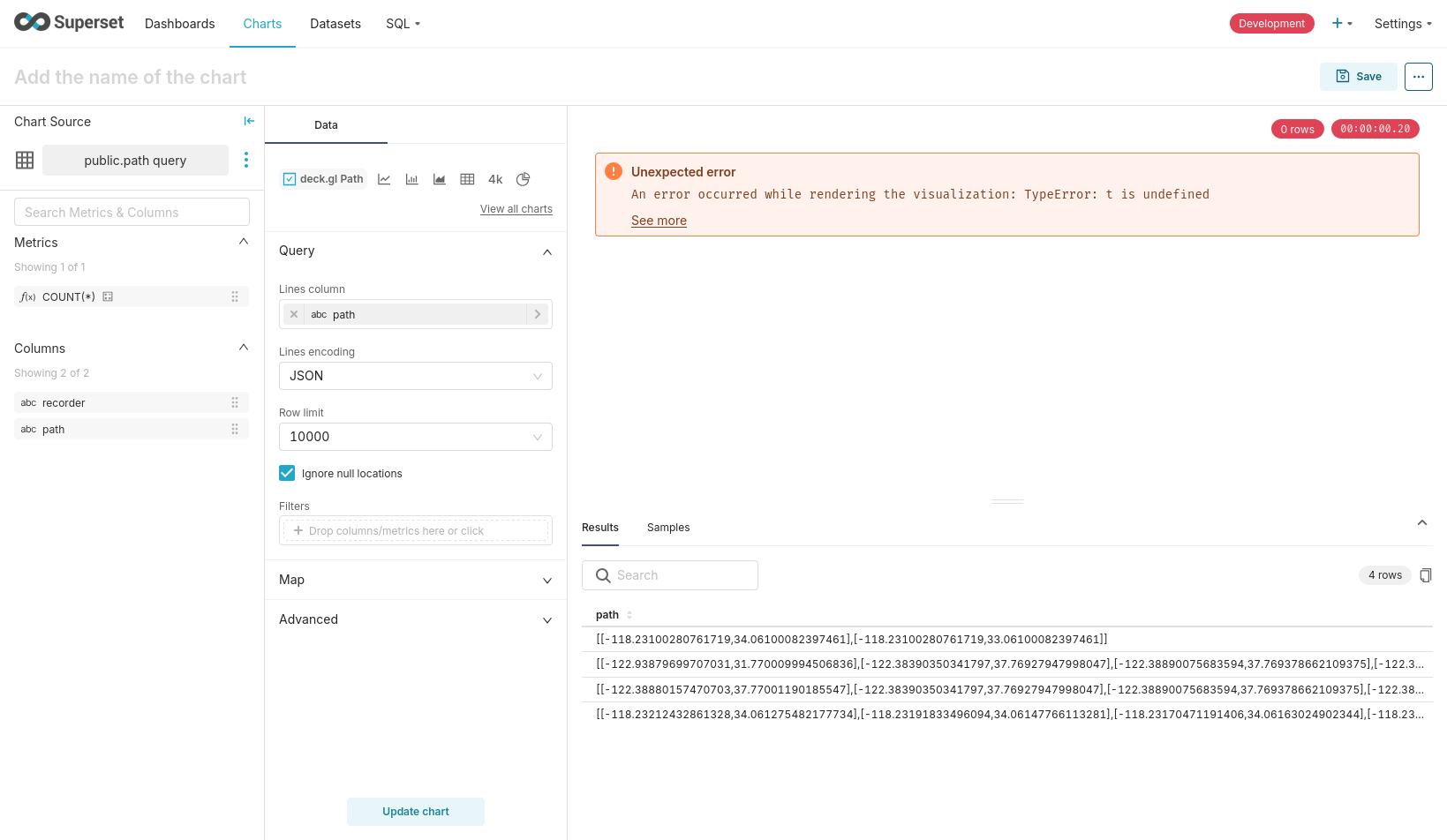Viewport: 1447px width, 840px height.
Task: Click the Filters drop area
Action: pyautogui.click(x=416, y=530)
